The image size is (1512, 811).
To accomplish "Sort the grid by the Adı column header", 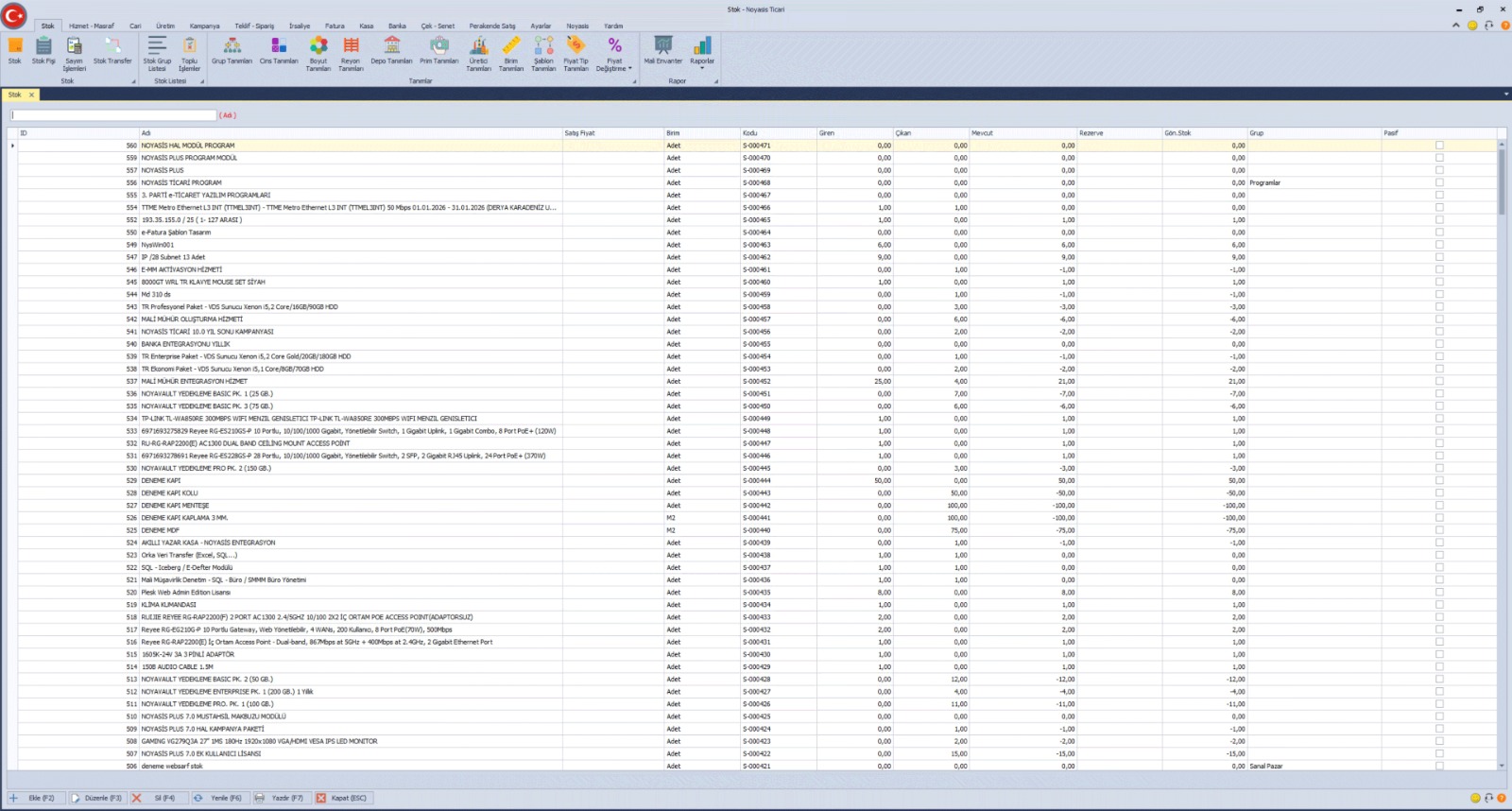I will point(351,133).
